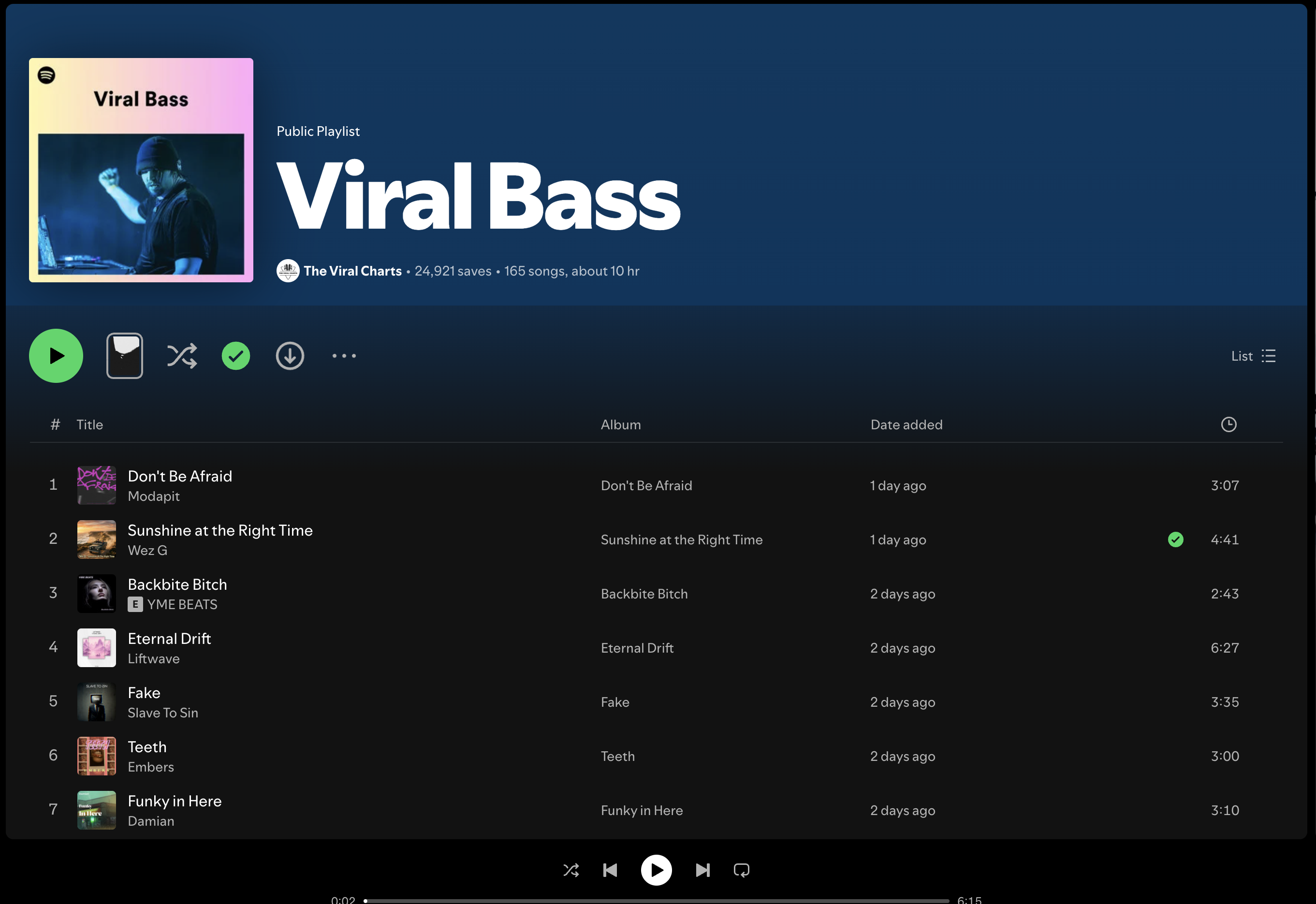1316x904 pixels.
Task: Open Sunshine at the Right Time album link
Action: (x=682, y=540)
